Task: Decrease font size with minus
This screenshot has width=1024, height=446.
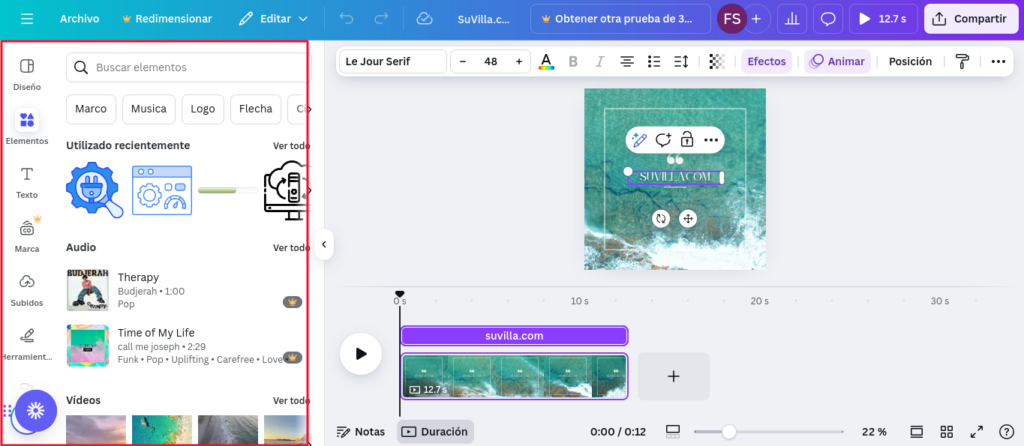Action: tap(463, 61)
